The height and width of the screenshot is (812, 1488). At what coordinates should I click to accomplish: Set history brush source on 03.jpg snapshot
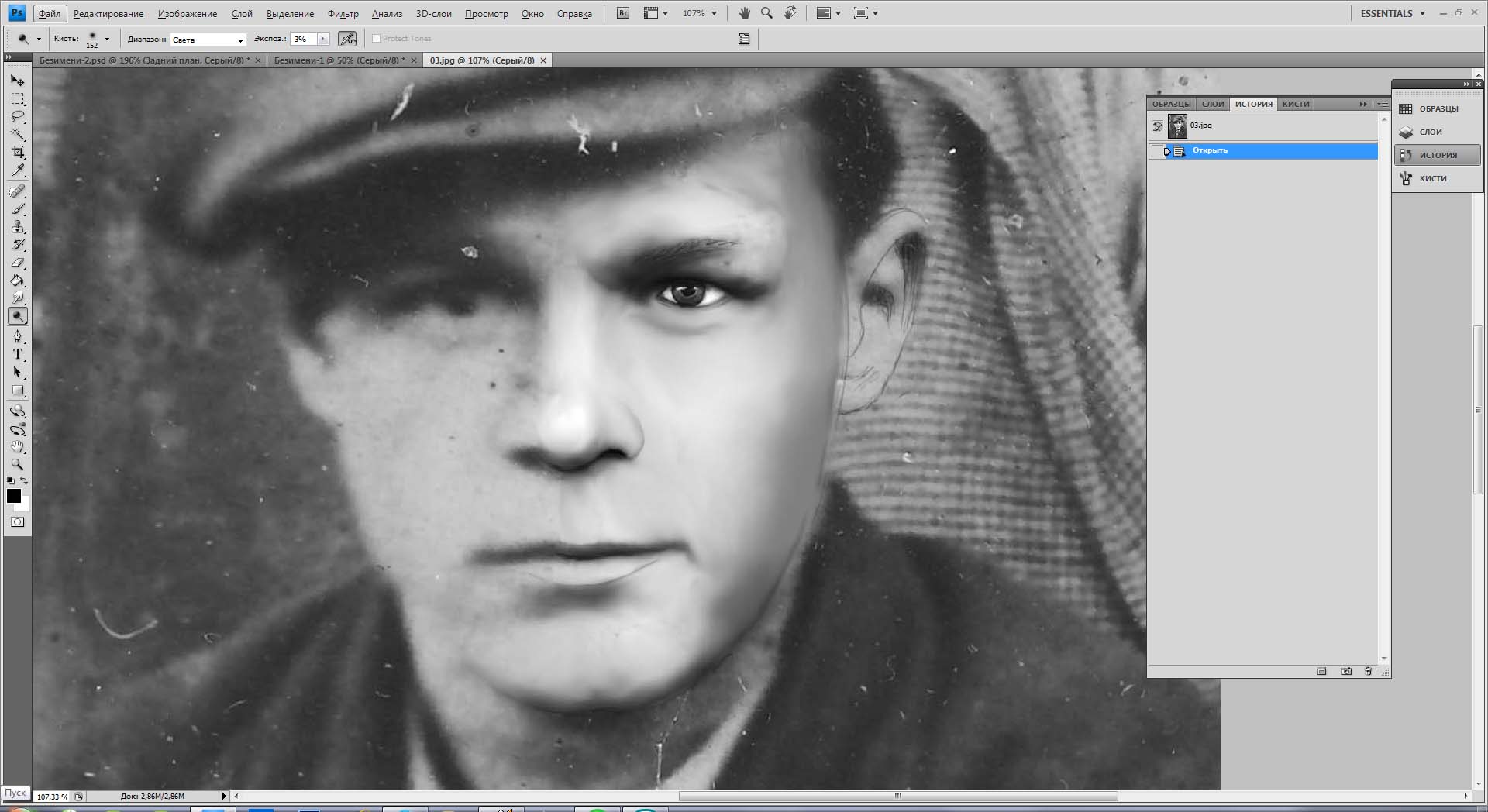tap(1157, 126)
